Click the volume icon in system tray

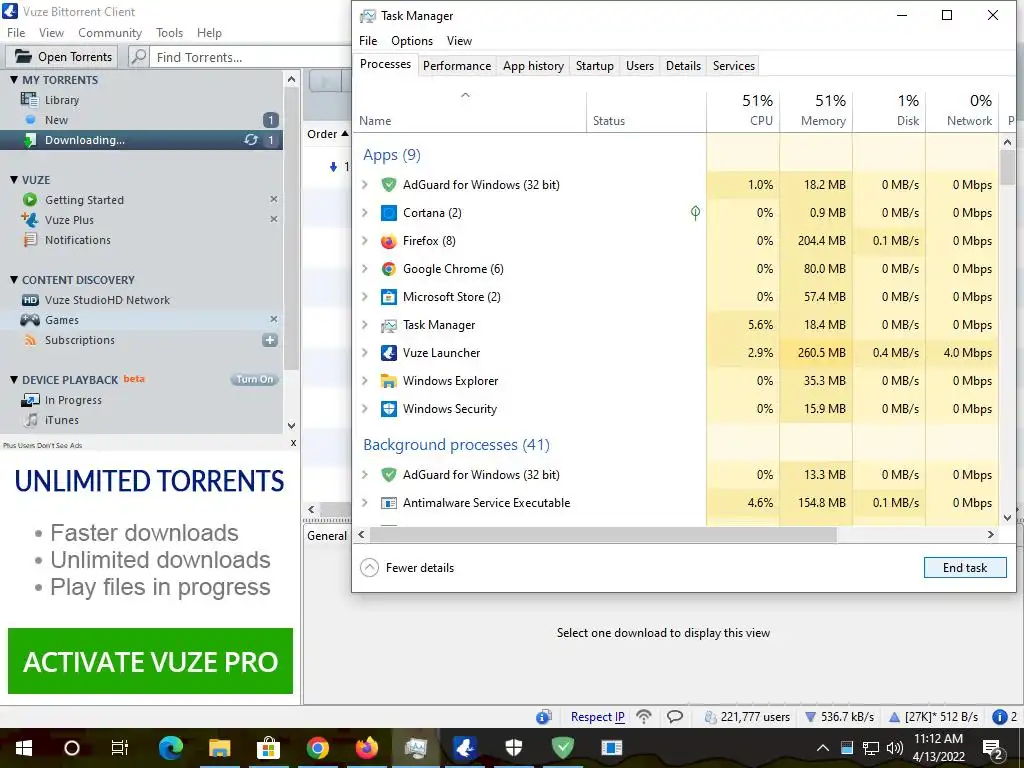895,748
